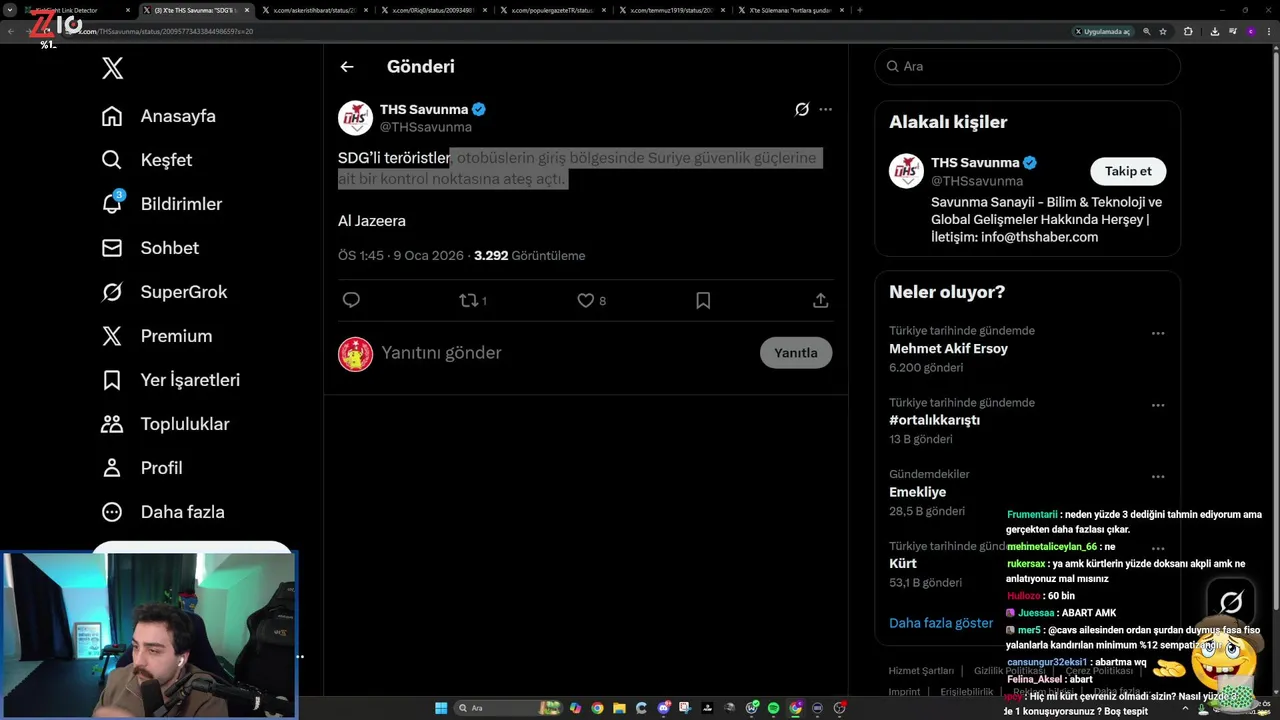Click the tab search dropdown arrow

[x=10, y=10]
